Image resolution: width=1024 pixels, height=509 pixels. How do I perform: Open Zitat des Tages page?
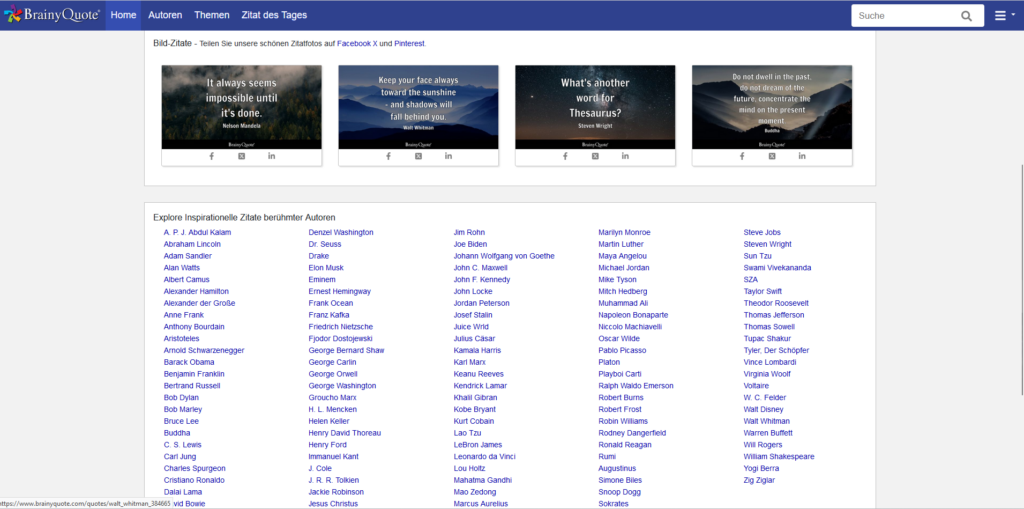274,15
